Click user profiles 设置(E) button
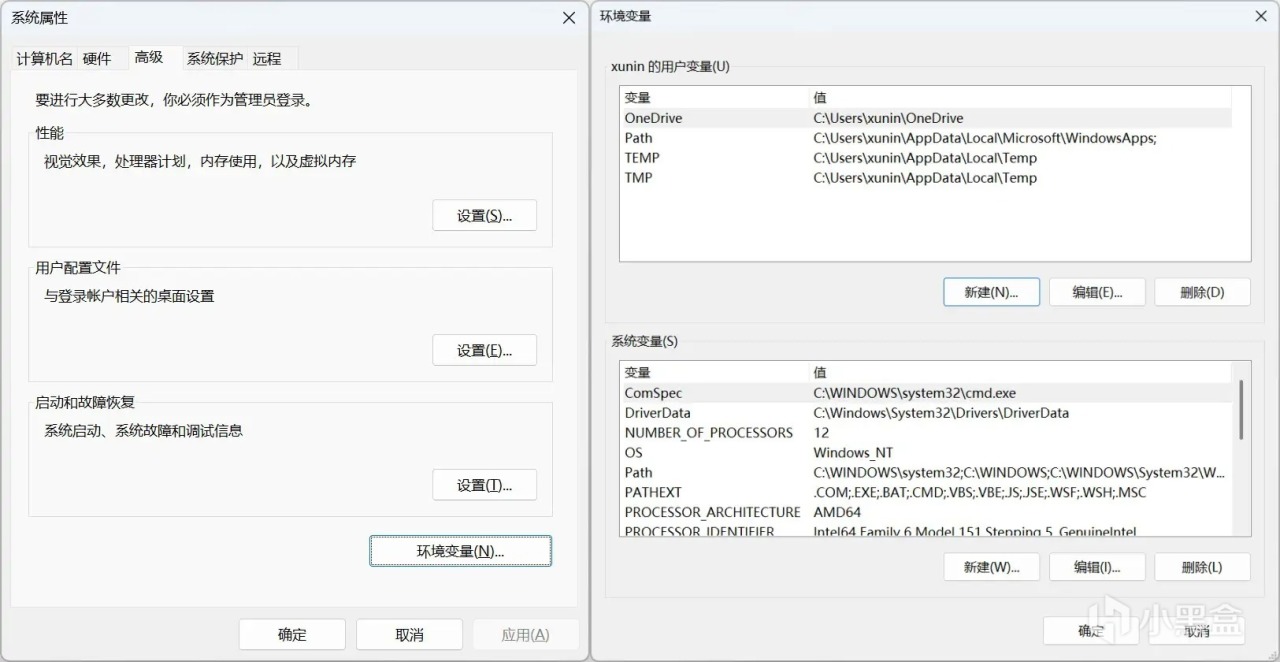 (x=484, y=351)
